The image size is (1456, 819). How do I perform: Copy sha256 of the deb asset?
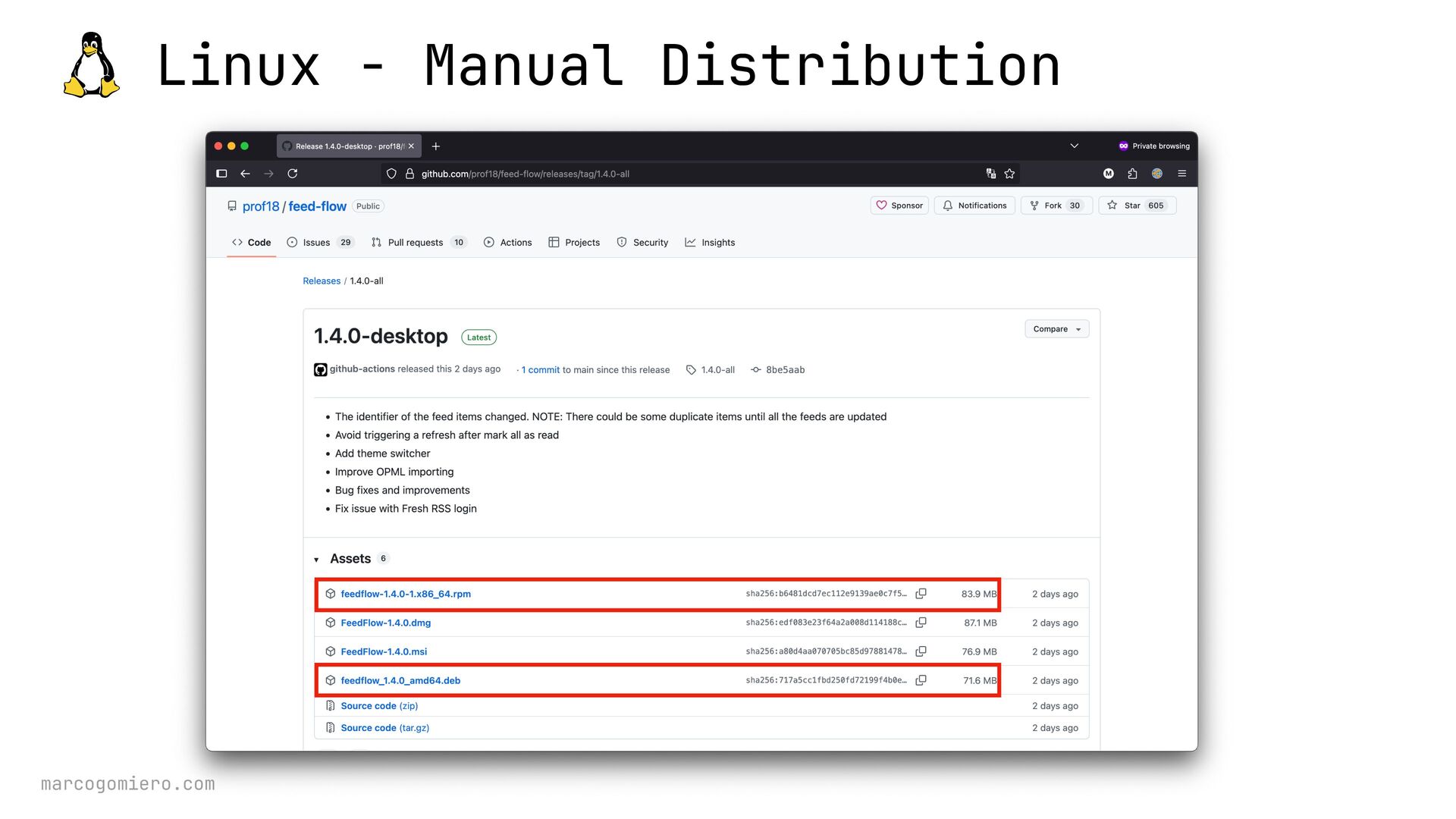[x=921, y=680]
